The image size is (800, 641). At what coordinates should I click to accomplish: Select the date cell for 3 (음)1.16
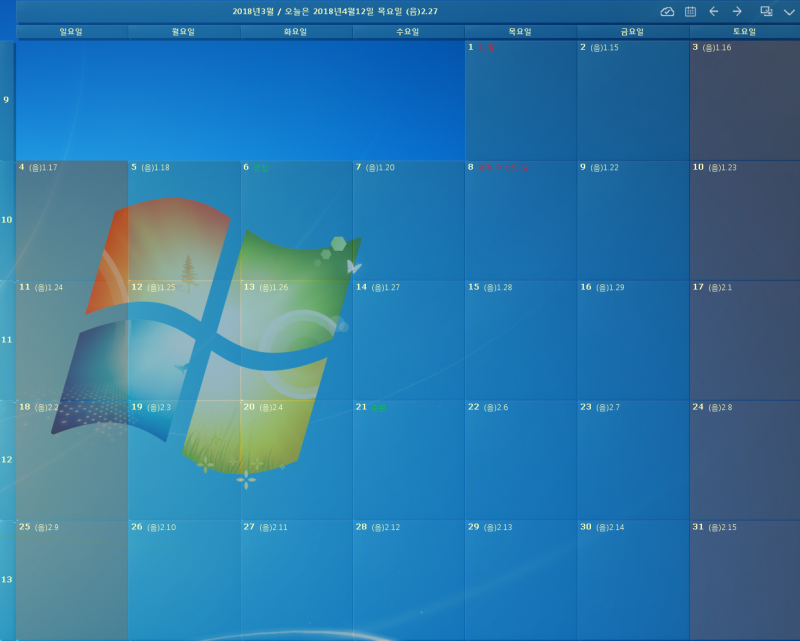click(x=745, y=101)
